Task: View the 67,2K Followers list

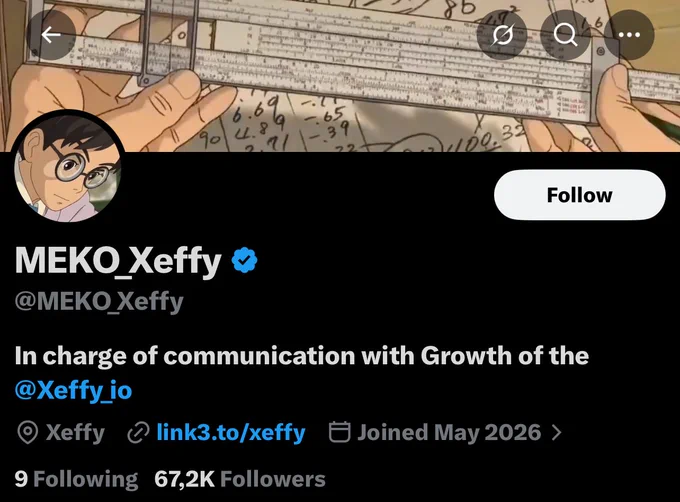Action: point(240,479)
